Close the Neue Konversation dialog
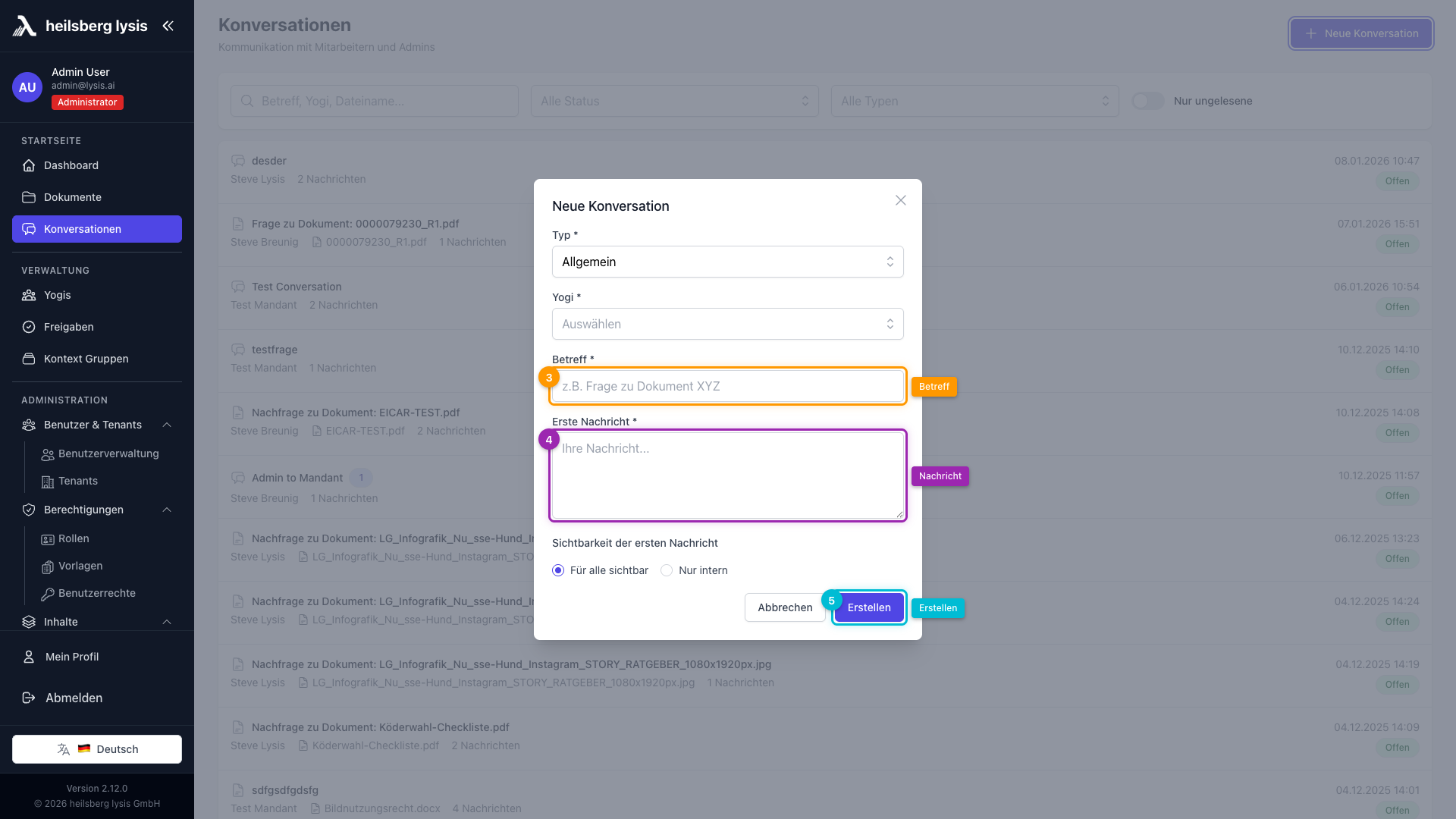 click(900, 200)
